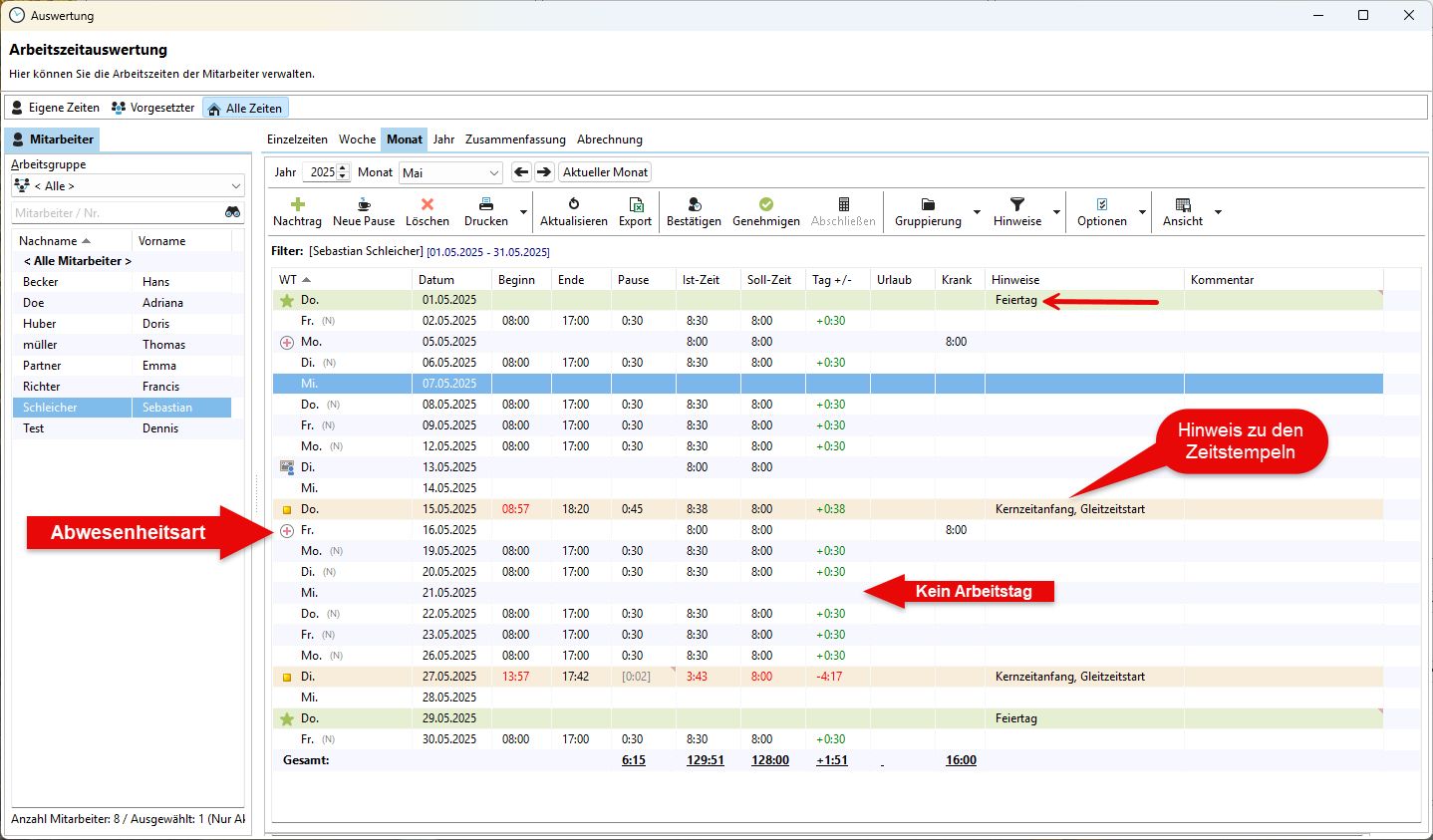Go to the next month arrow
1433x840 pixels.
click(544, 172)
